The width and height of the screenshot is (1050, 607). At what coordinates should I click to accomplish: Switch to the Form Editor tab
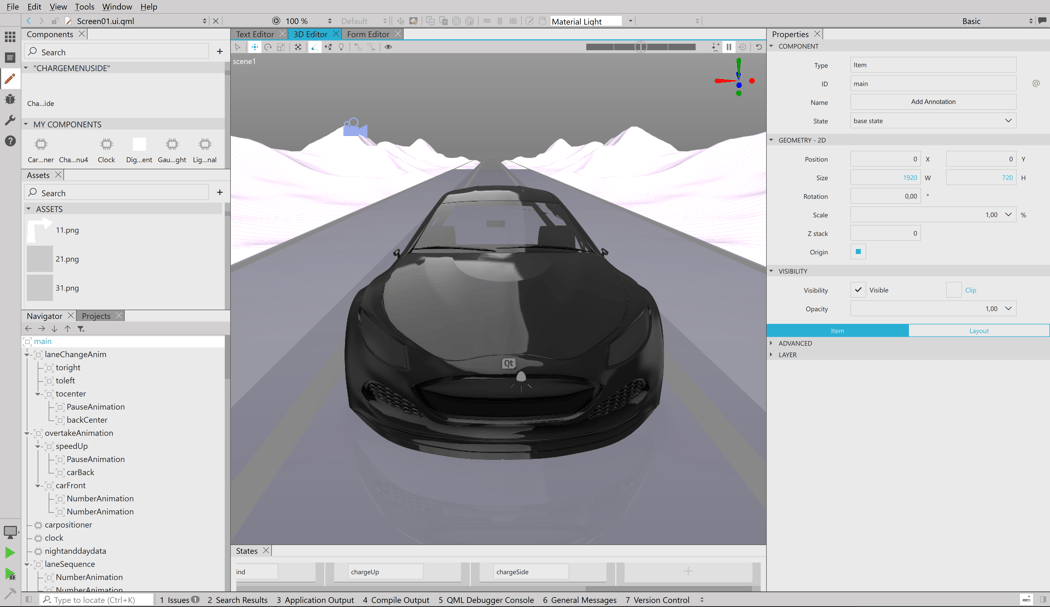click(369, 33)
